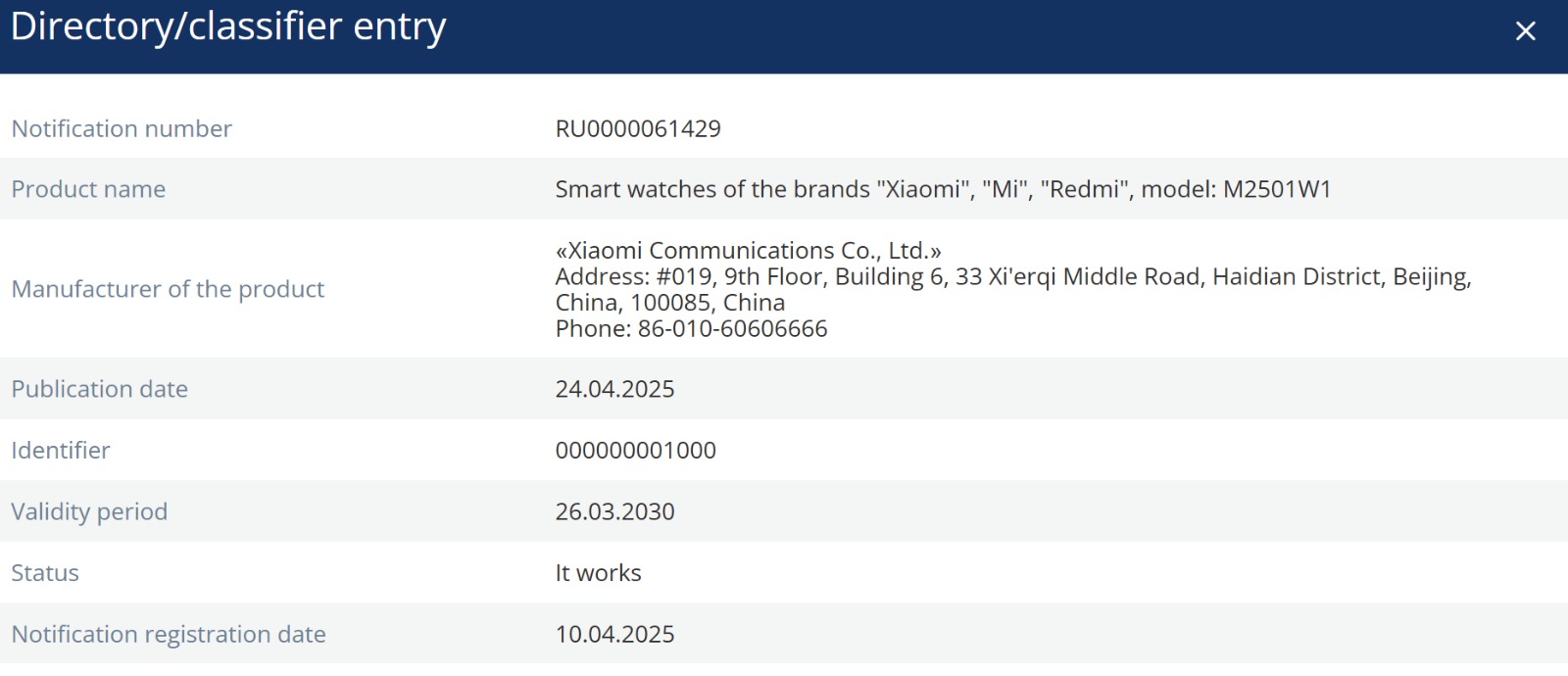
Task: Click the Identifier label
Action: (x=61, y=451)
